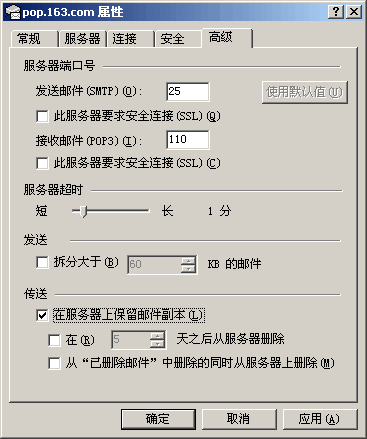Click the POP3 port number field
This screenshot has height=439, width=367.
point(188,140)
